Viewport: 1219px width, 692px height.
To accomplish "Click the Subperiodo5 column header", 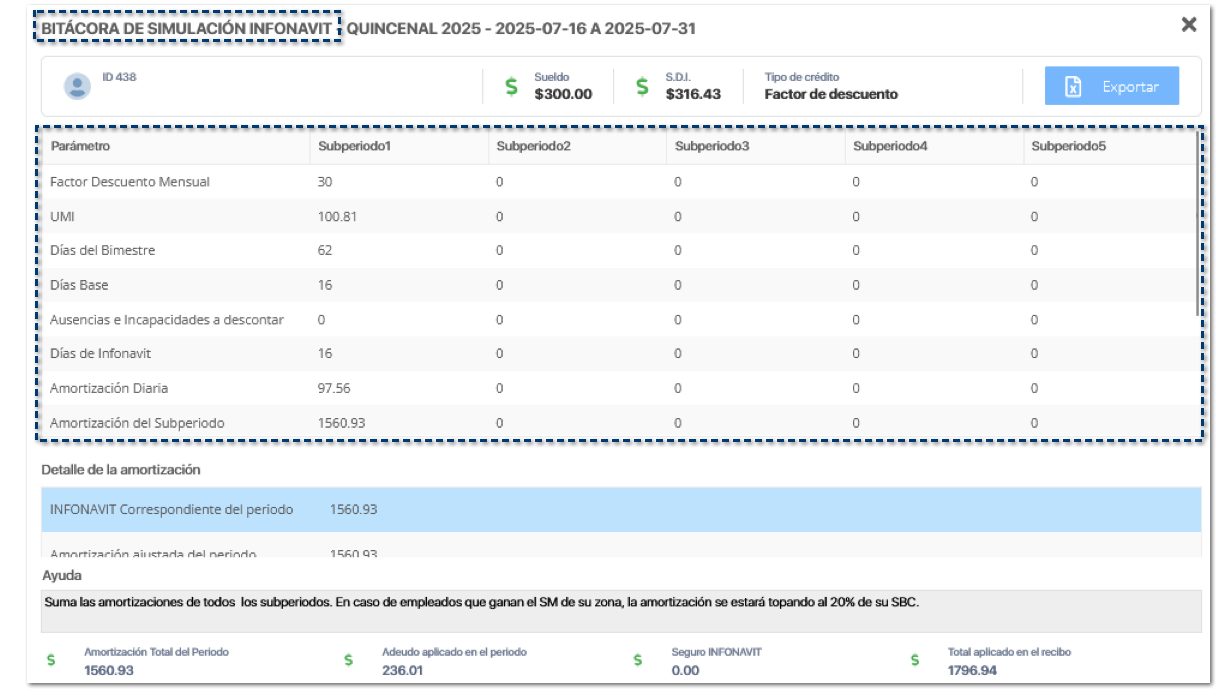I will click(1068, 147).
